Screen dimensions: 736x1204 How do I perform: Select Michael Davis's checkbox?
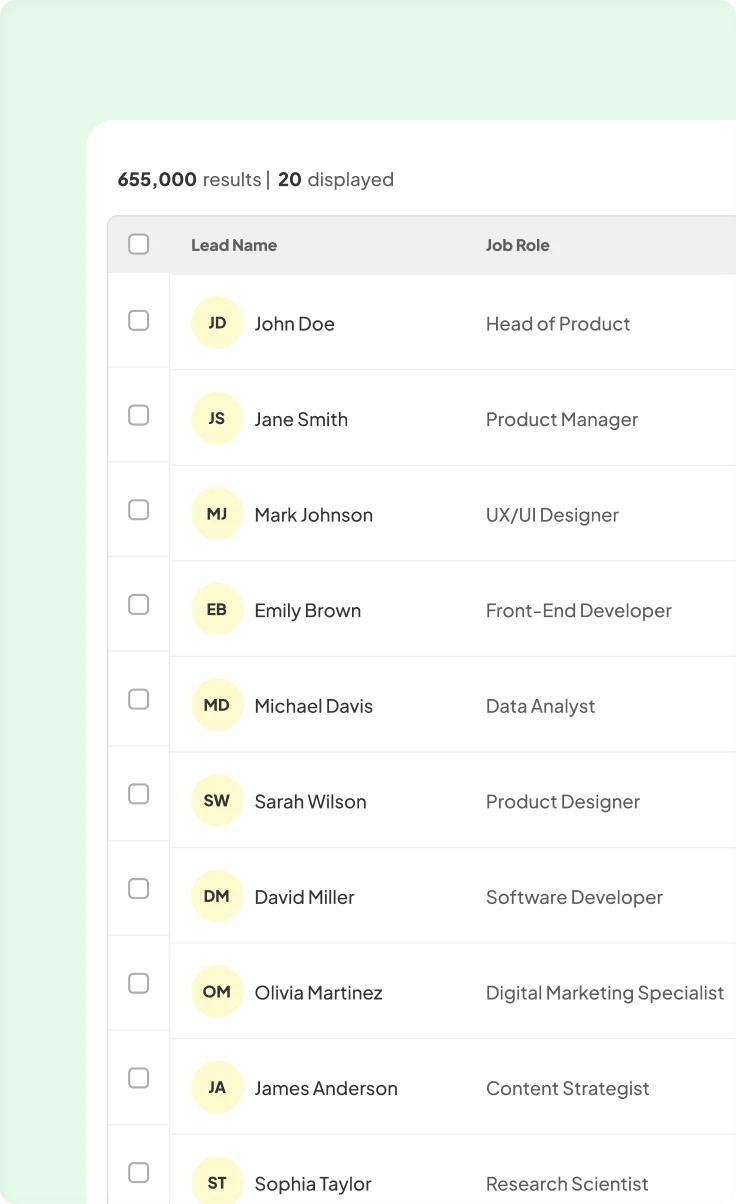tap(139, 699)
